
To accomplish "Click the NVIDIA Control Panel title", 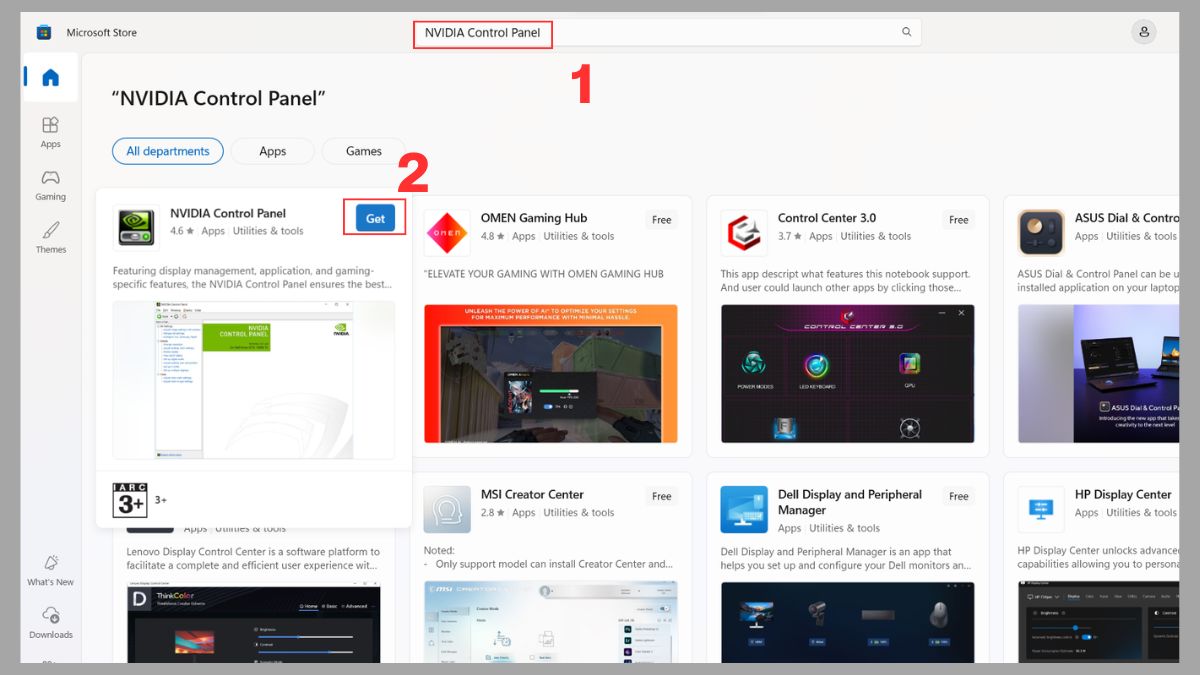I will click(x=228, y=213).
